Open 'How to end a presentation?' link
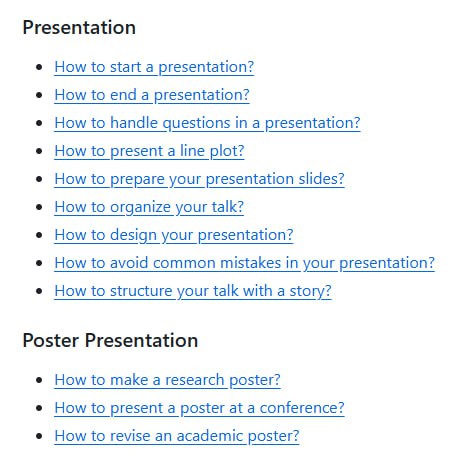This screenshot has height=461, width=459. tap(152, 95)
